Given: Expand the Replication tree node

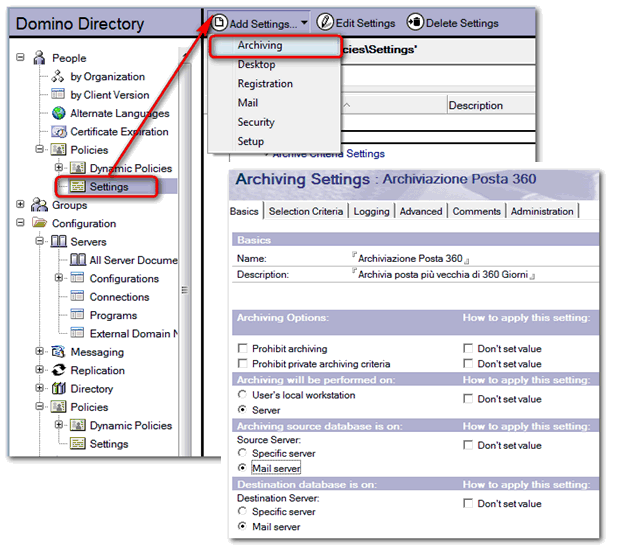Looking at the screenshot, I should coord(40,369).
